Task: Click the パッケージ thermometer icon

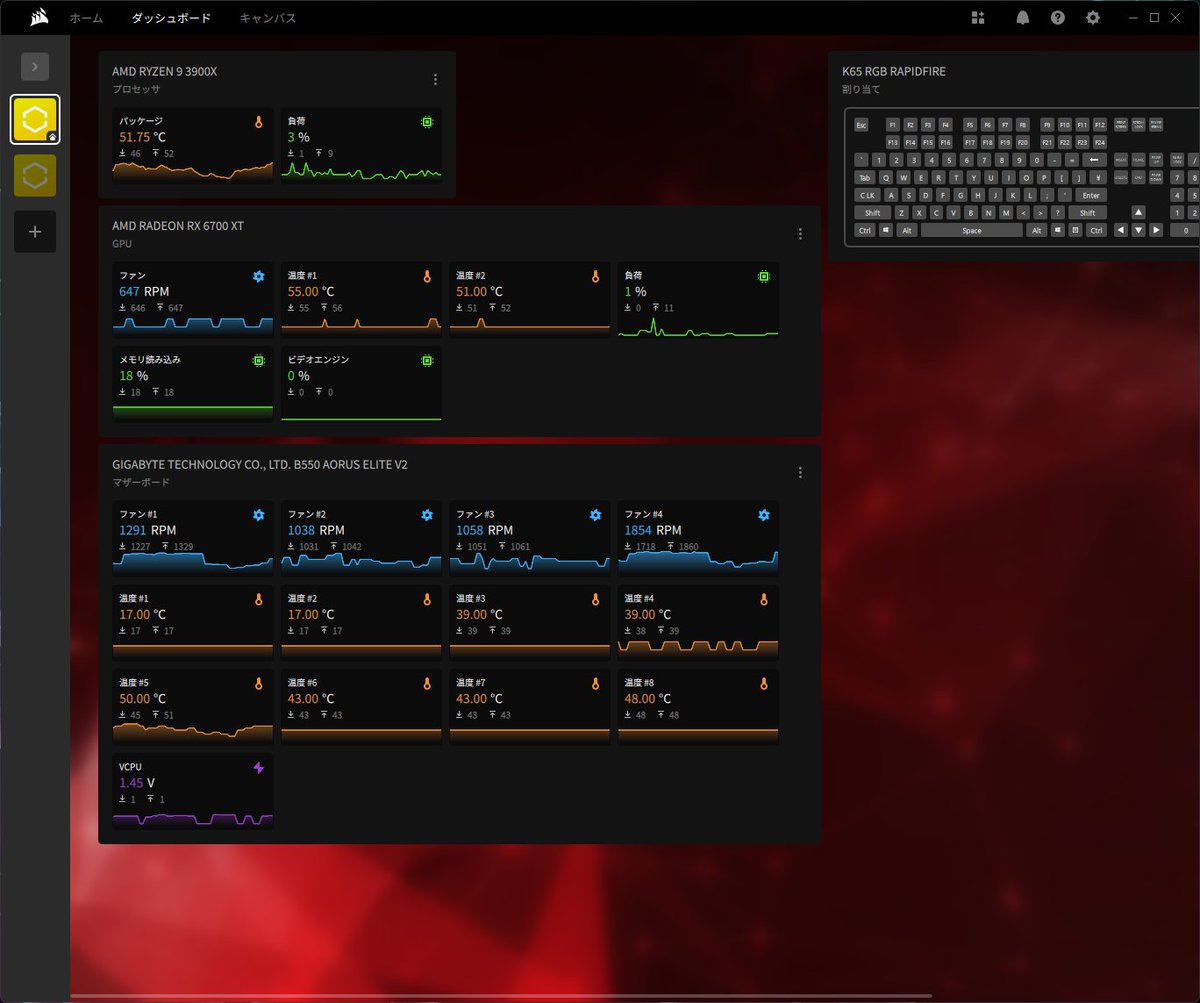Action: 258,122
